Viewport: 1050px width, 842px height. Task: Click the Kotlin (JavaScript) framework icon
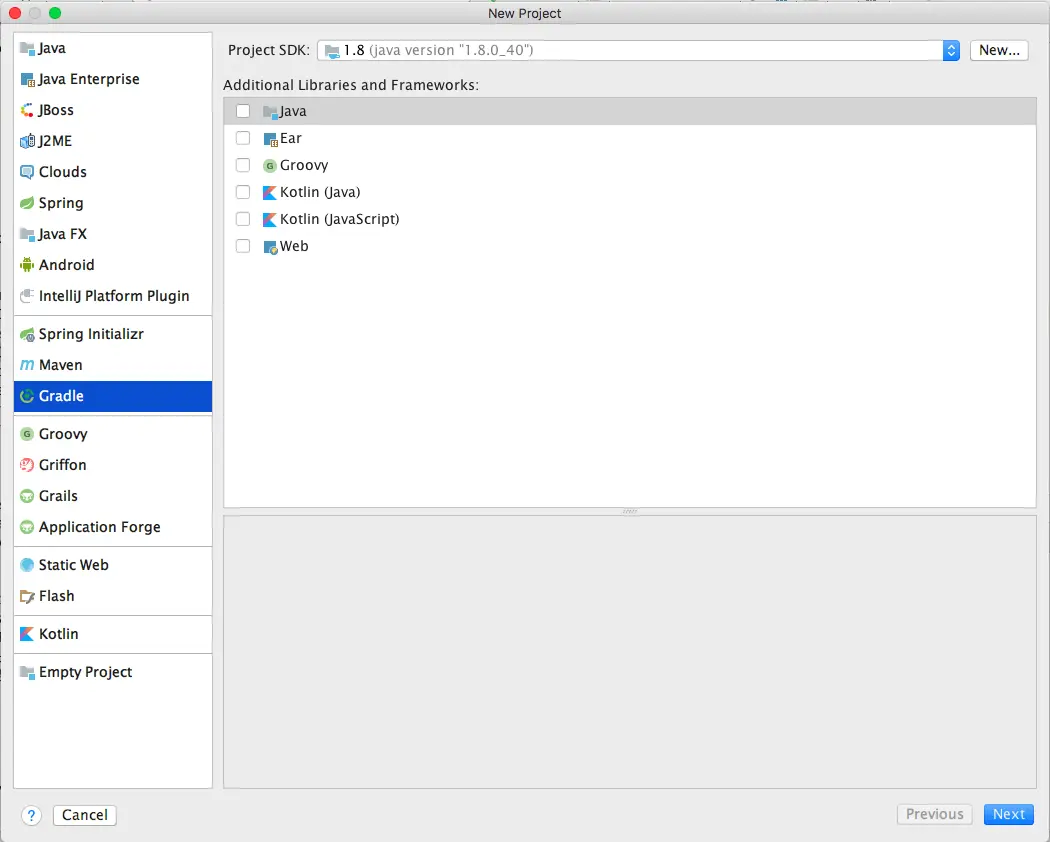point(270,220)
